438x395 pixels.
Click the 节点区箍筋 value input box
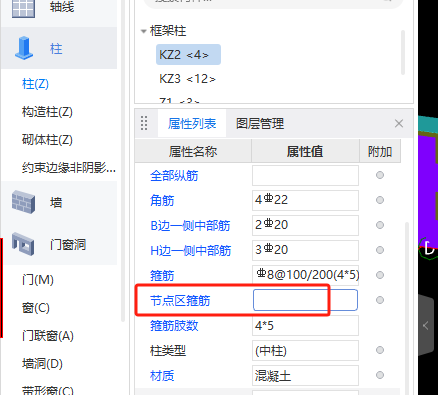(305, 300)
